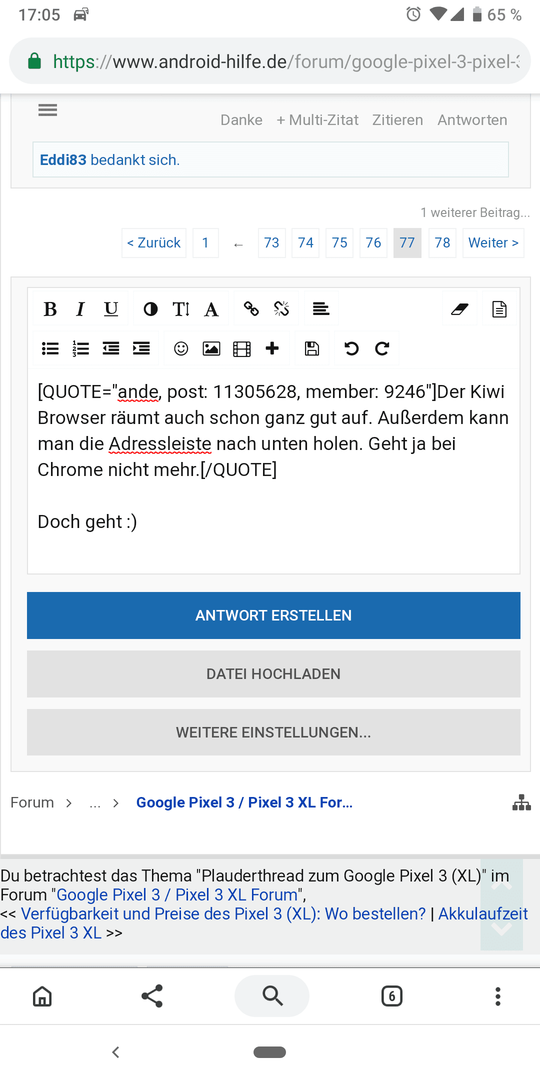Click into the reply text area
This screenshot has width=540, height=1080.
pos(273,470)
